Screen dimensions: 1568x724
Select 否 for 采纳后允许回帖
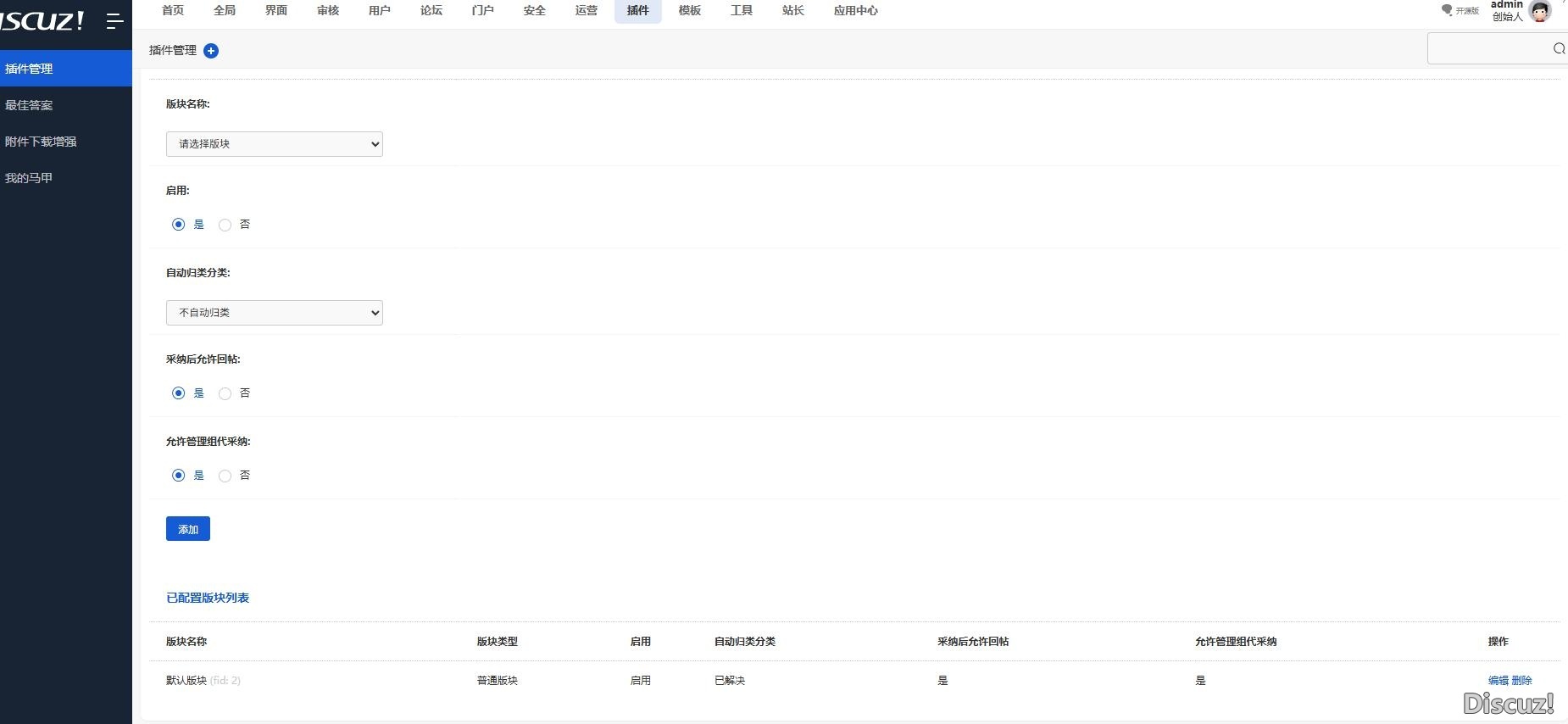pyautogui.click(x=225, y=393)
